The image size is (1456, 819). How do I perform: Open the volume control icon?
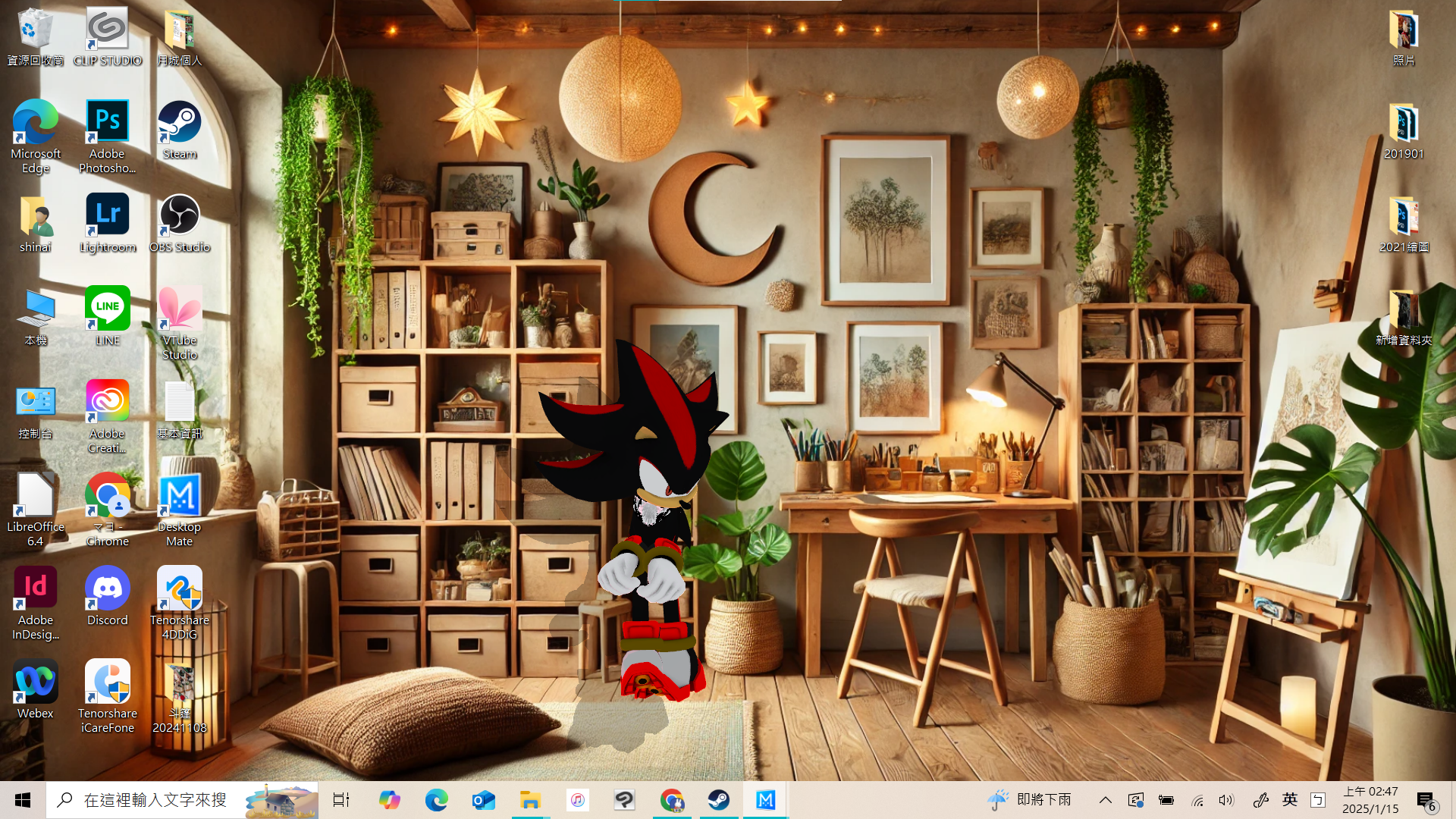(1226, 800)
